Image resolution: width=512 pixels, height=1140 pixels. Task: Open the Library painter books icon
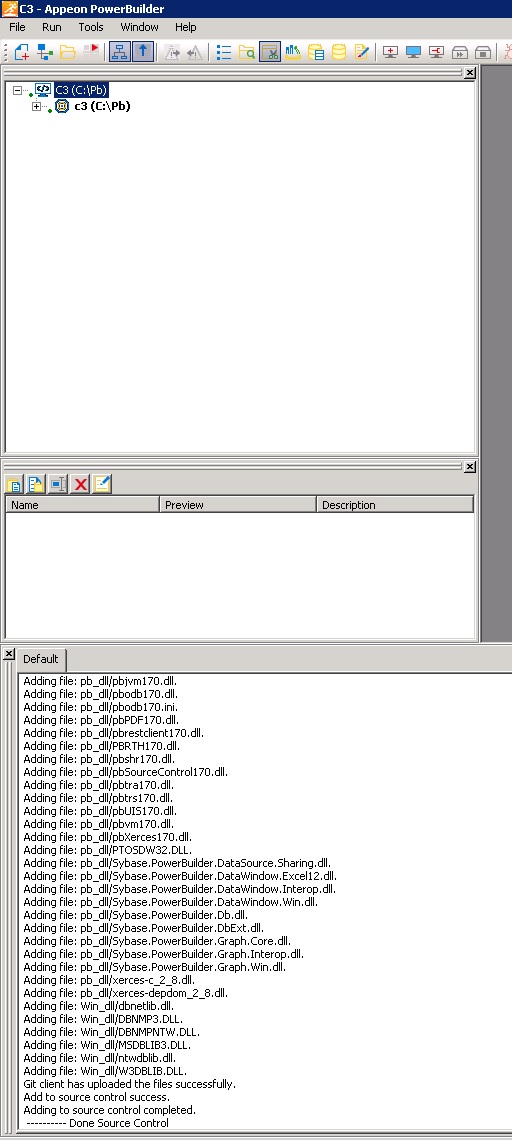pos(292,52)
